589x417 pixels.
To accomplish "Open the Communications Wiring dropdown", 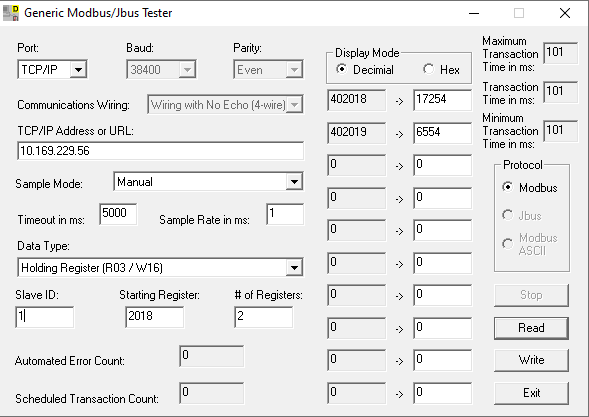I will click(225, 104).
